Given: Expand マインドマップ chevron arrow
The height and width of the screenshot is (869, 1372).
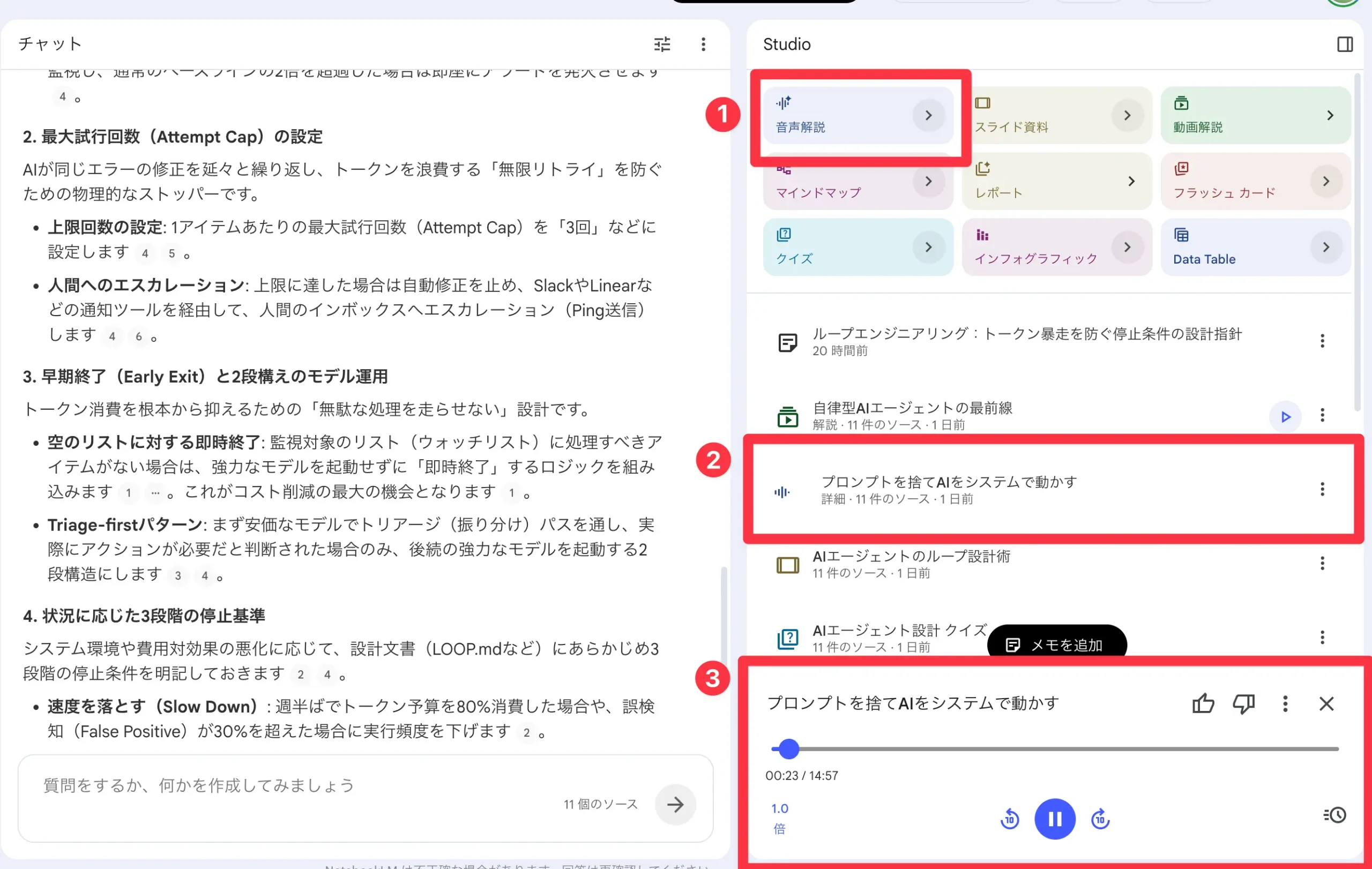Looking at the screenshot, I should click(928, 181).
